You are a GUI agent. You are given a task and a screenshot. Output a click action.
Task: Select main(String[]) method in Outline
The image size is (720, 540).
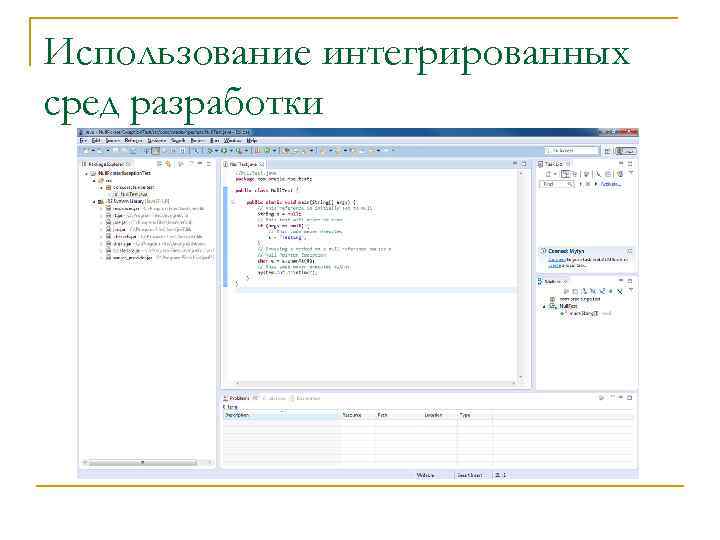pyautogui.click(x=585, y=313)
